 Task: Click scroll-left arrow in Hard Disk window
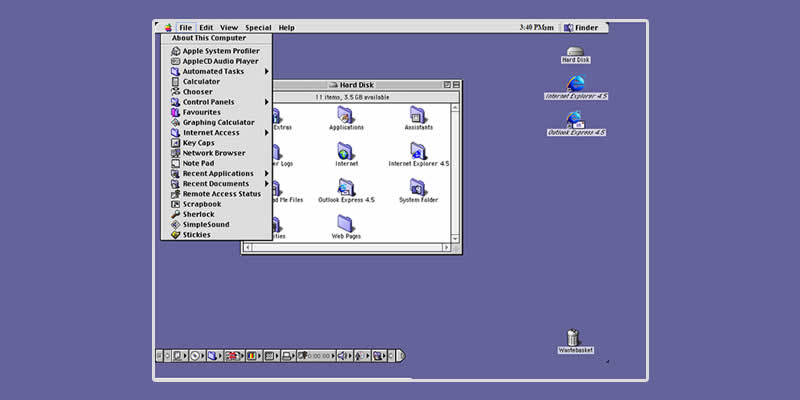point(247,247)
